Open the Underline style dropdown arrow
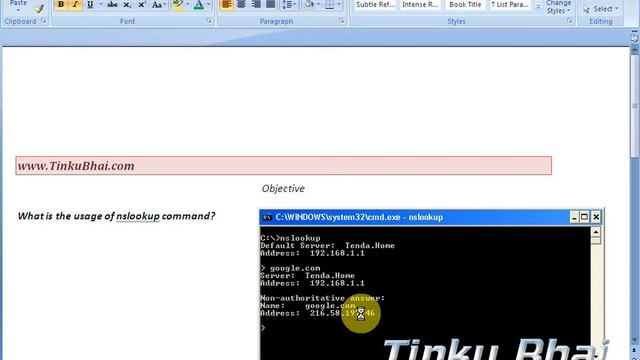 (x=100, y=5)
